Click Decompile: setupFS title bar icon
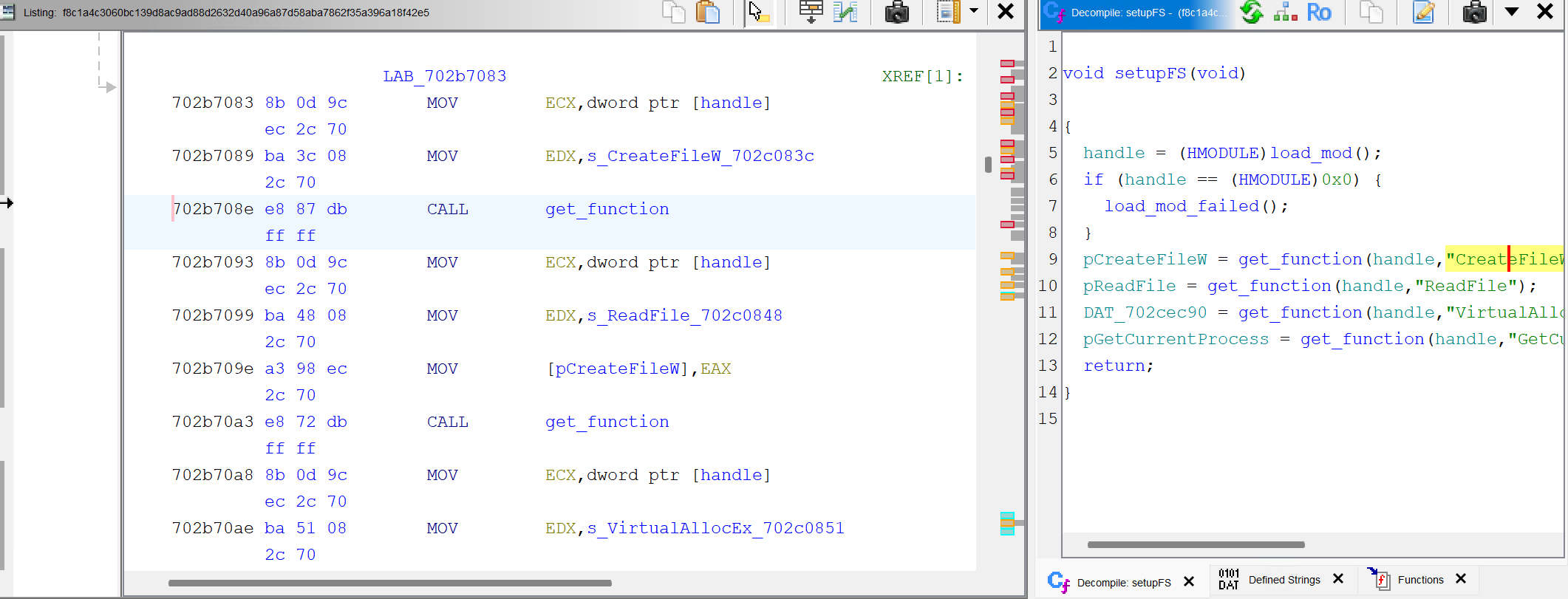 1054,12
